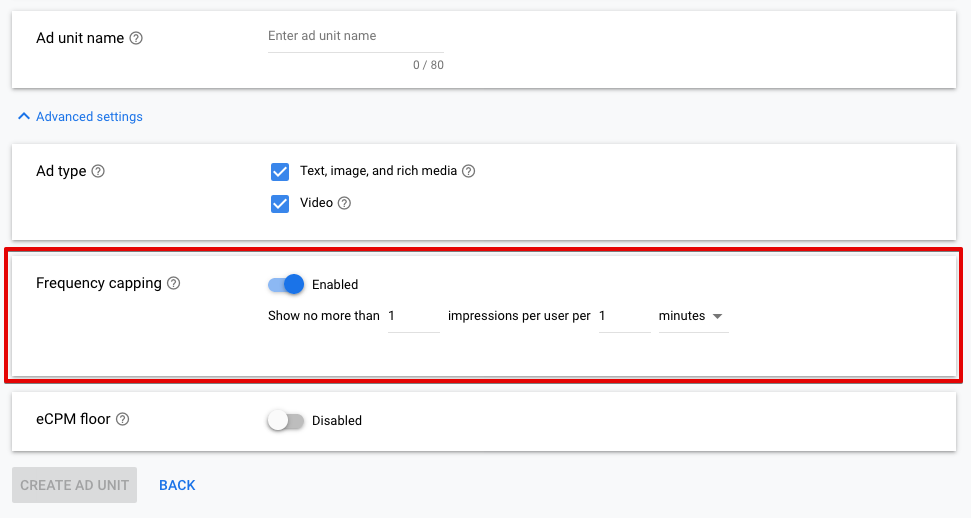Screen dimensions: 971x518
Task: Collapse section using the Advanced settings chevron
Action: point(24,117)
